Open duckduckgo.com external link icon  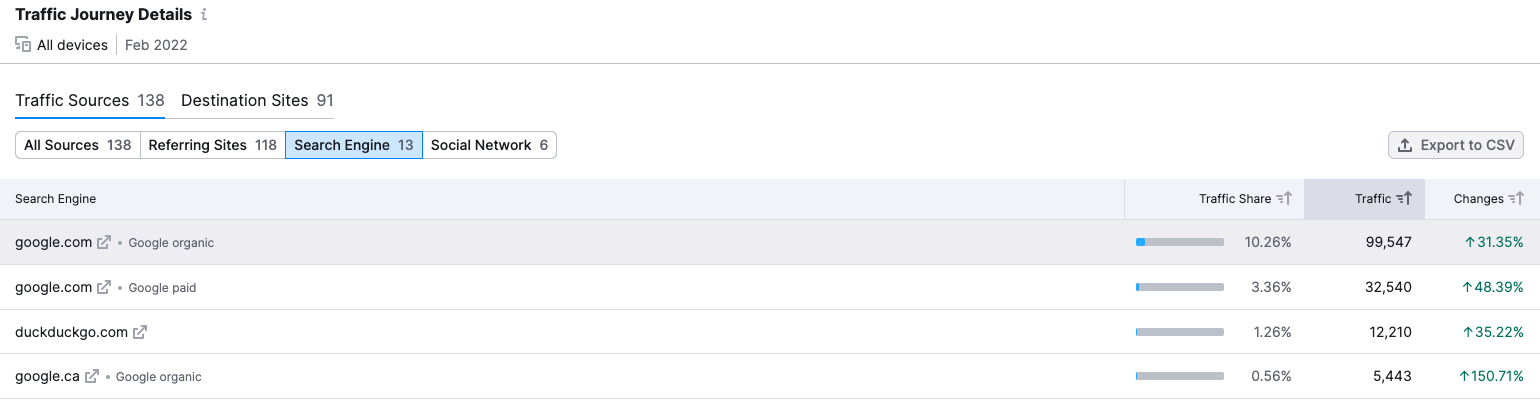[140, 332]
